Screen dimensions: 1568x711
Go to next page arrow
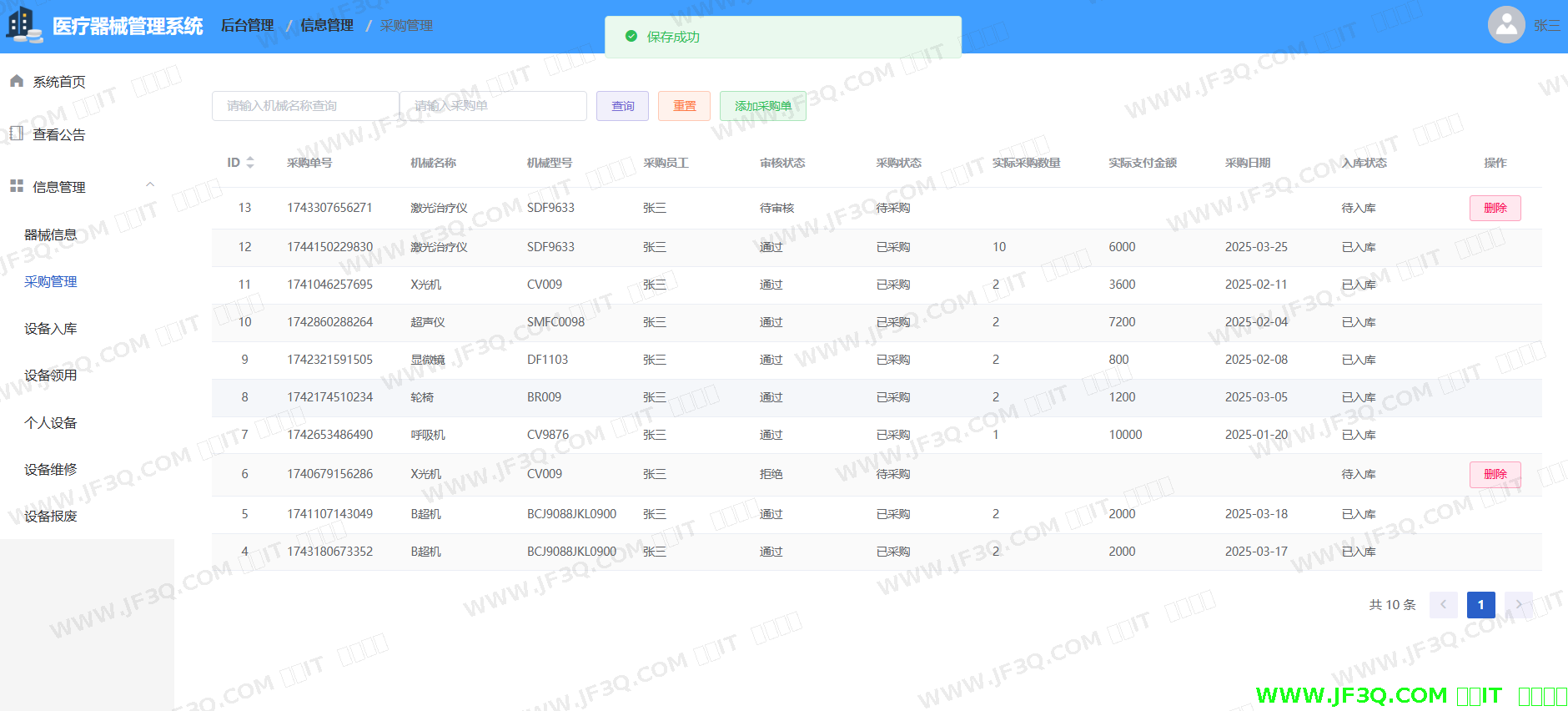coord(1519,605)
